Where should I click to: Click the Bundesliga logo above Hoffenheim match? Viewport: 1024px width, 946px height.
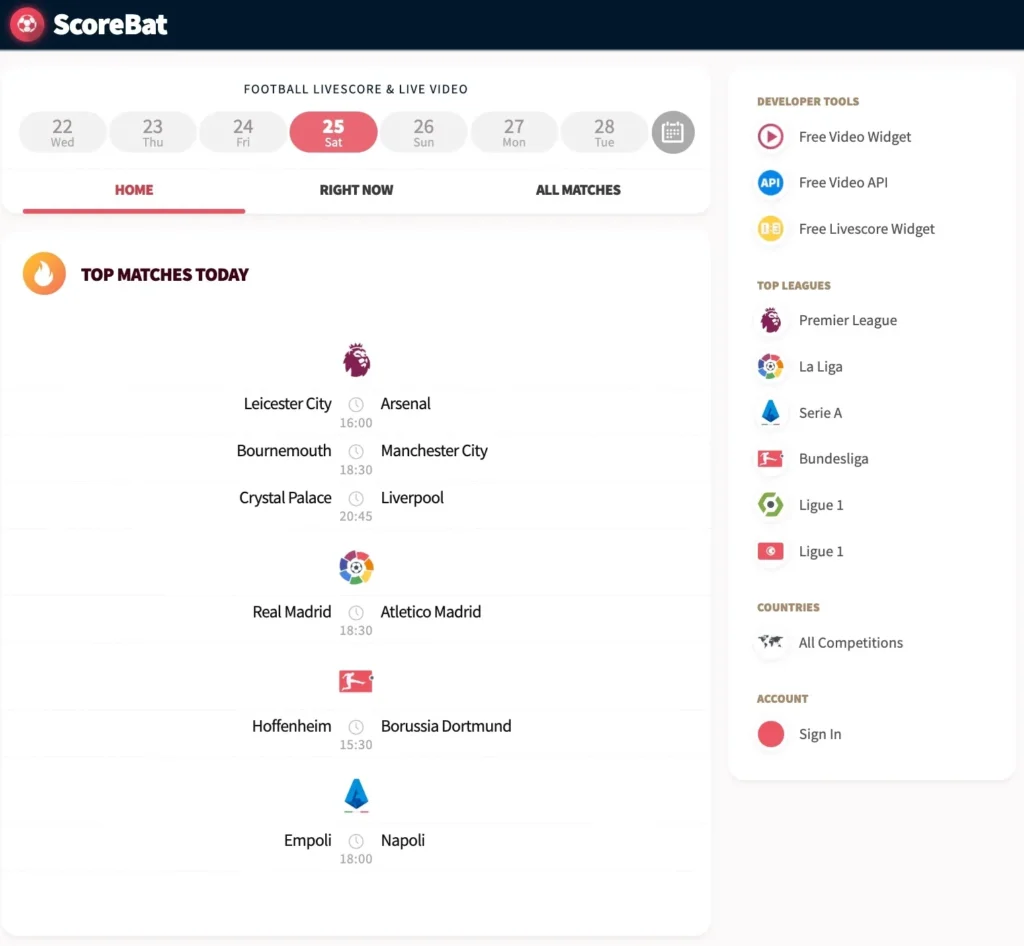[356, 681]
